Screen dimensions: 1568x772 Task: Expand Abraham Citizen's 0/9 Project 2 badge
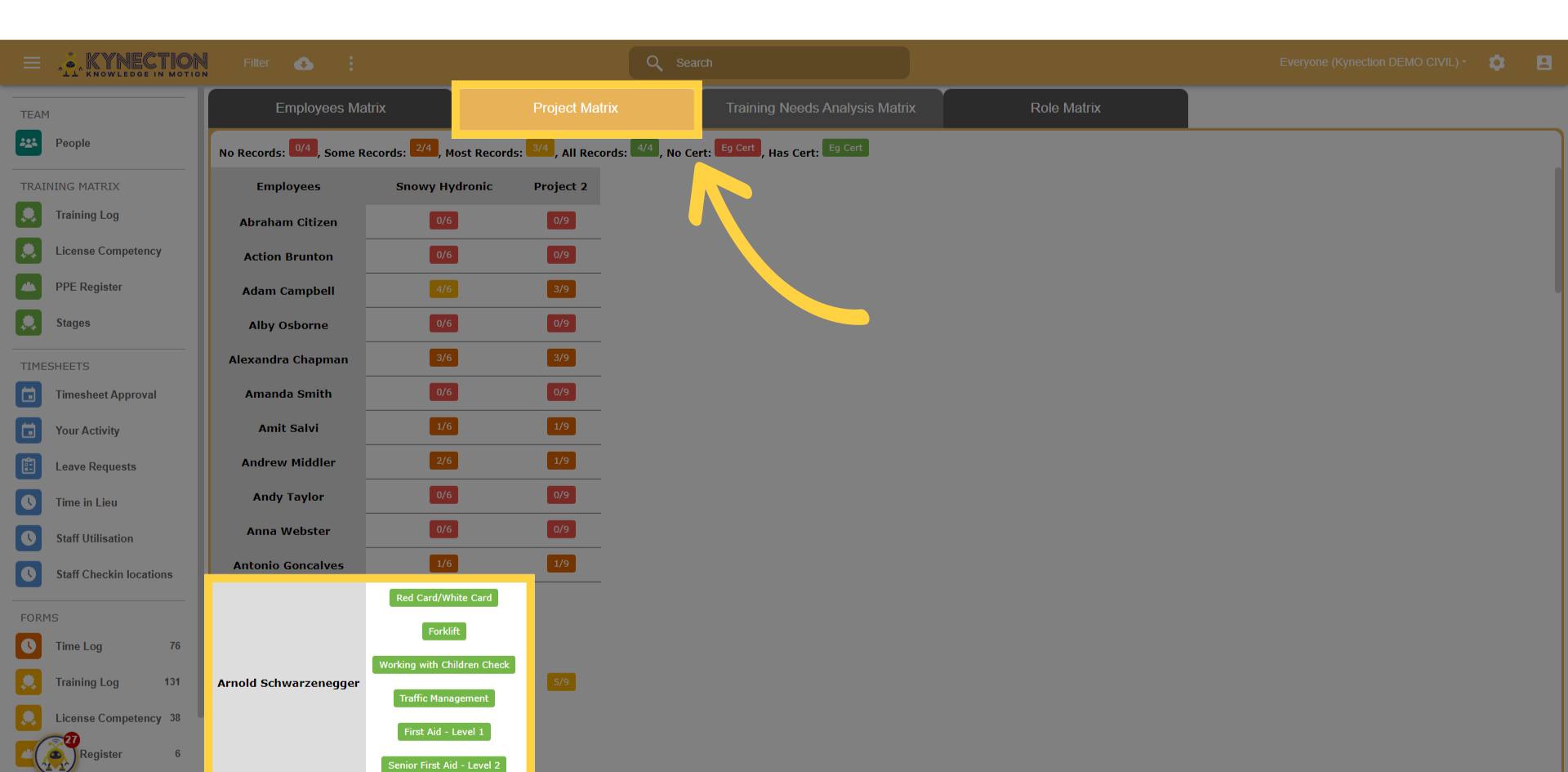pos(561,221)
